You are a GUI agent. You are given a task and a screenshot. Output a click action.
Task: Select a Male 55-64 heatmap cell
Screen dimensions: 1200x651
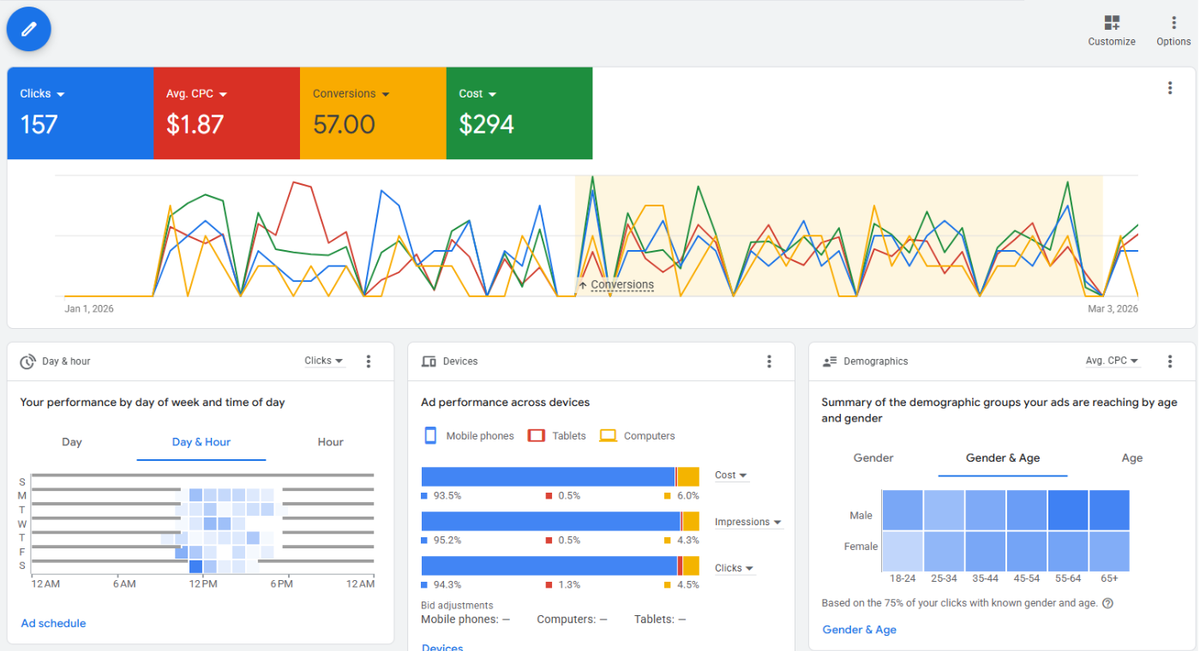(1068, 509)
